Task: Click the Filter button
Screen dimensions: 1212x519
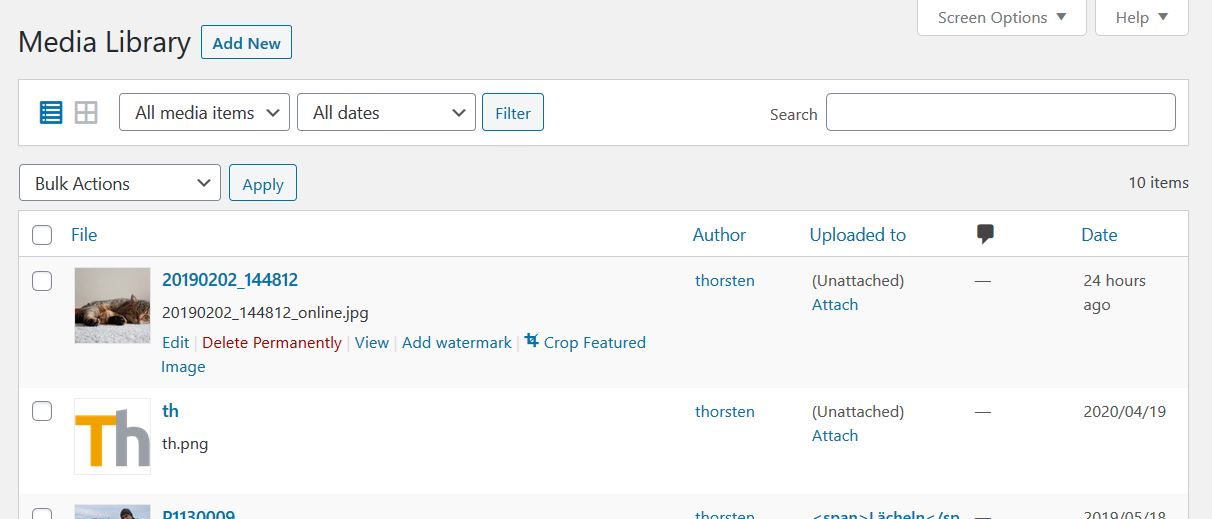Action: point(513,113)
